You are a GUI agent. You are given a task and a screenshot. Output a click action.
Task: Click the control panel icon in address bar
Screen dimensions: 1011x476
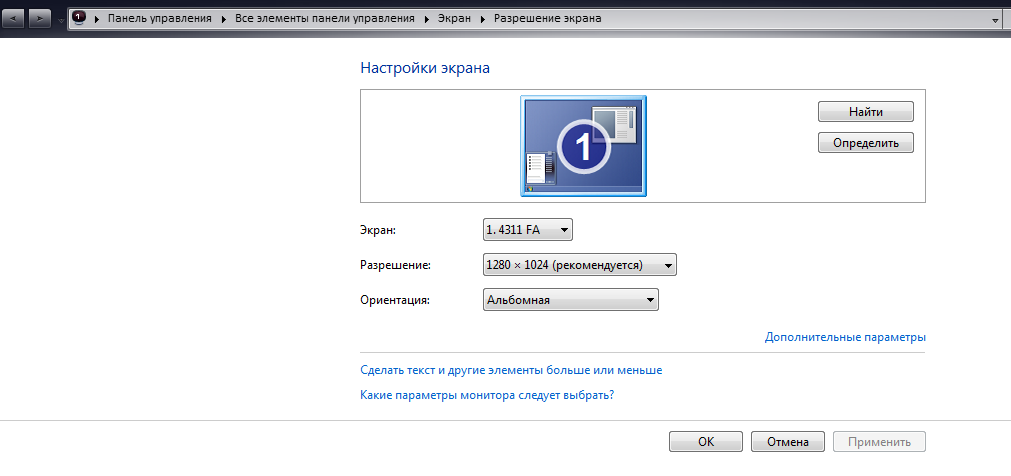pos(79,19)
